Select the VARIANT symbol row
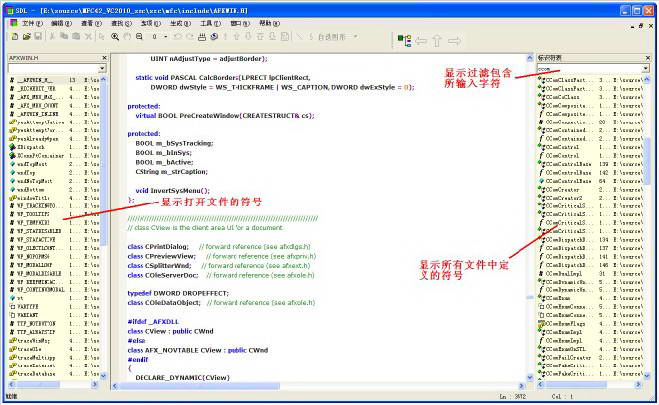This screenshot has width=659, height=405. (x=54, y=315)
